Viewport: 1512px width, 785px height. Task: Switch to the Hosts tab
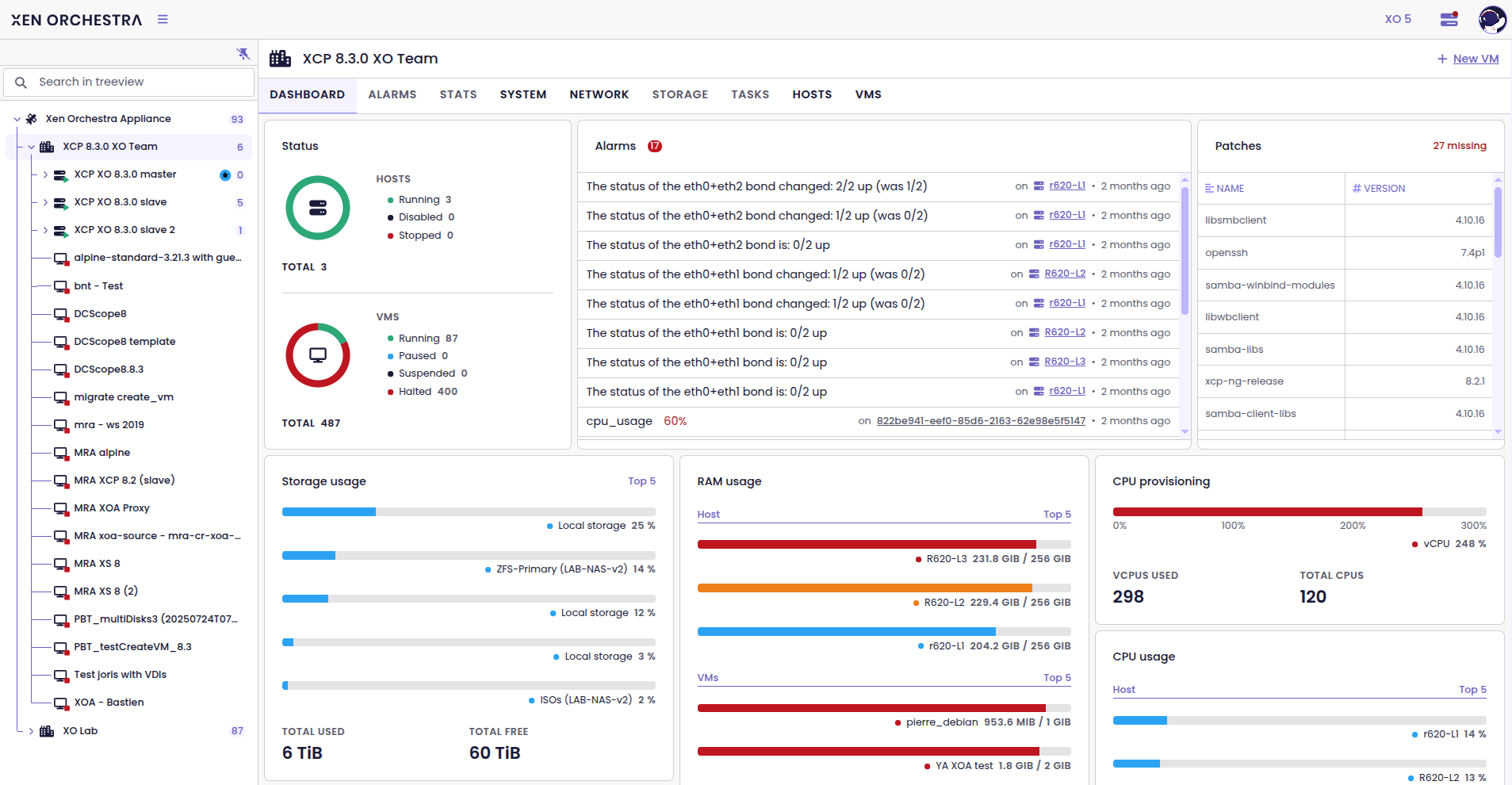tap(812, 94)
